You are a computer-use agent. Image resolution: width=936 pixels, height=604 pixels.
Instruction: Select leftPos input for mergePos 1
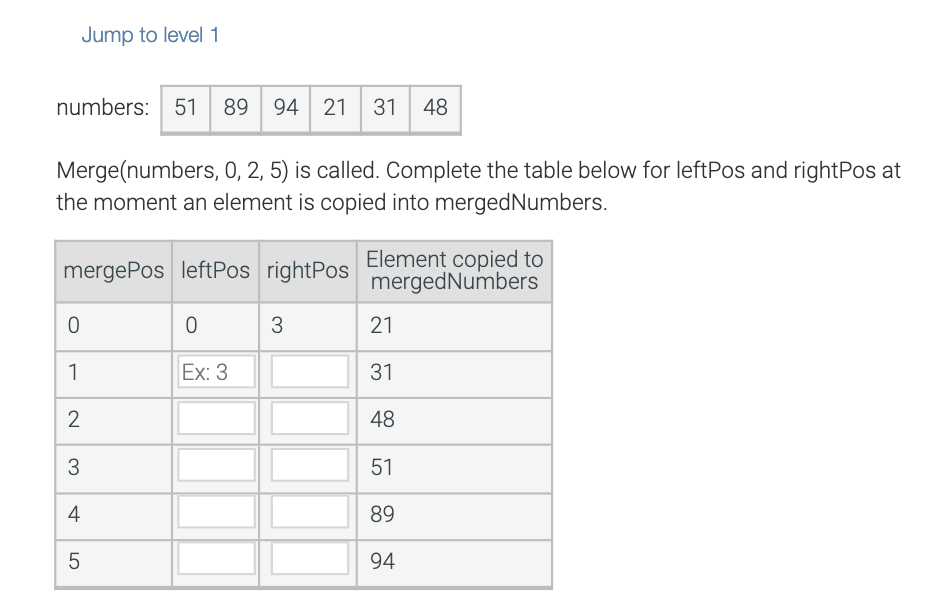pyautogui.click(x=216, y=372)
